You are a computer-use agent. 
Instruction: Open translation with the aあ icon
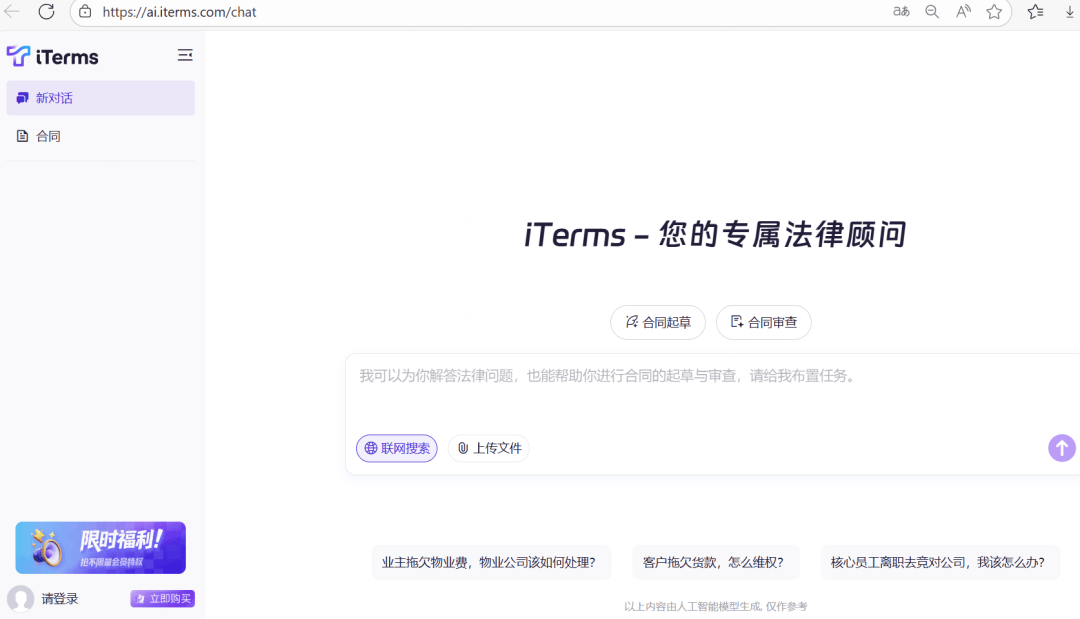tap(900, 12)
